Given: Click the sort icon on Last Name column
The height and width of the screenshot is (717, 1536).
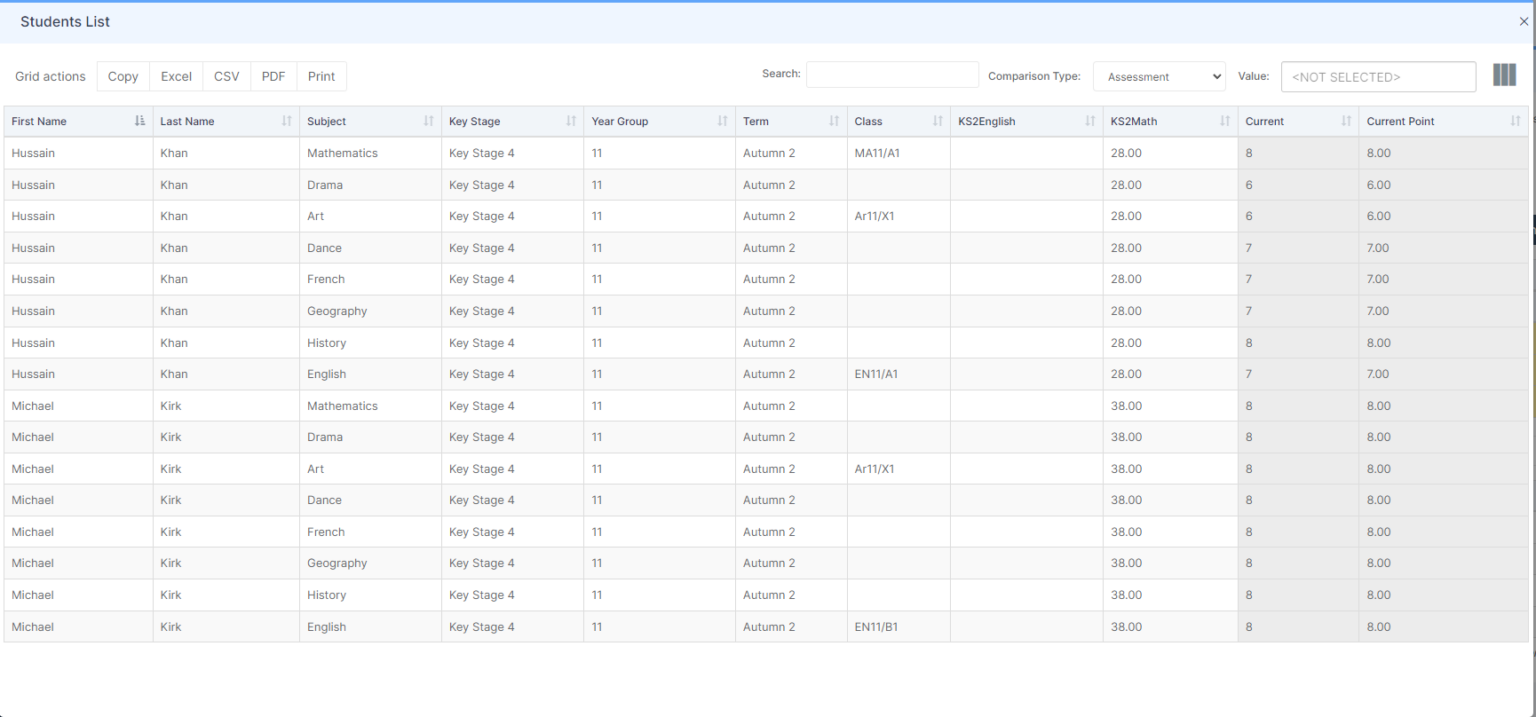Looking at the screenshot, I should [x=286, y=121].
